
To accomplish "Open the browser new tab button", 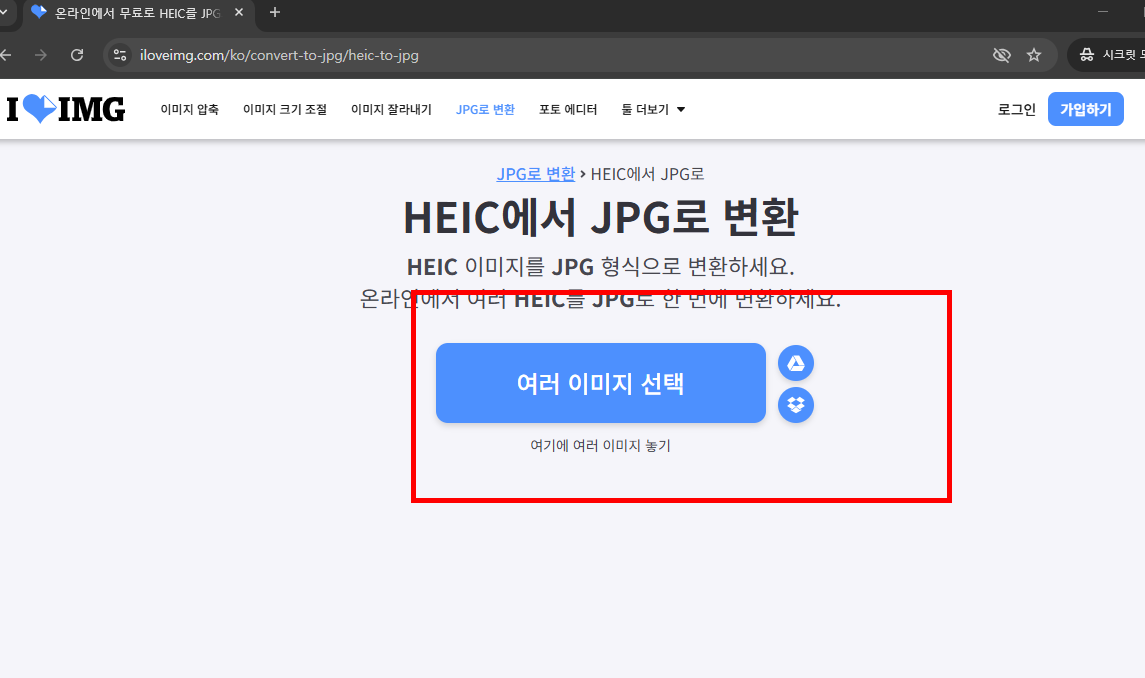I will click(274, 14).
